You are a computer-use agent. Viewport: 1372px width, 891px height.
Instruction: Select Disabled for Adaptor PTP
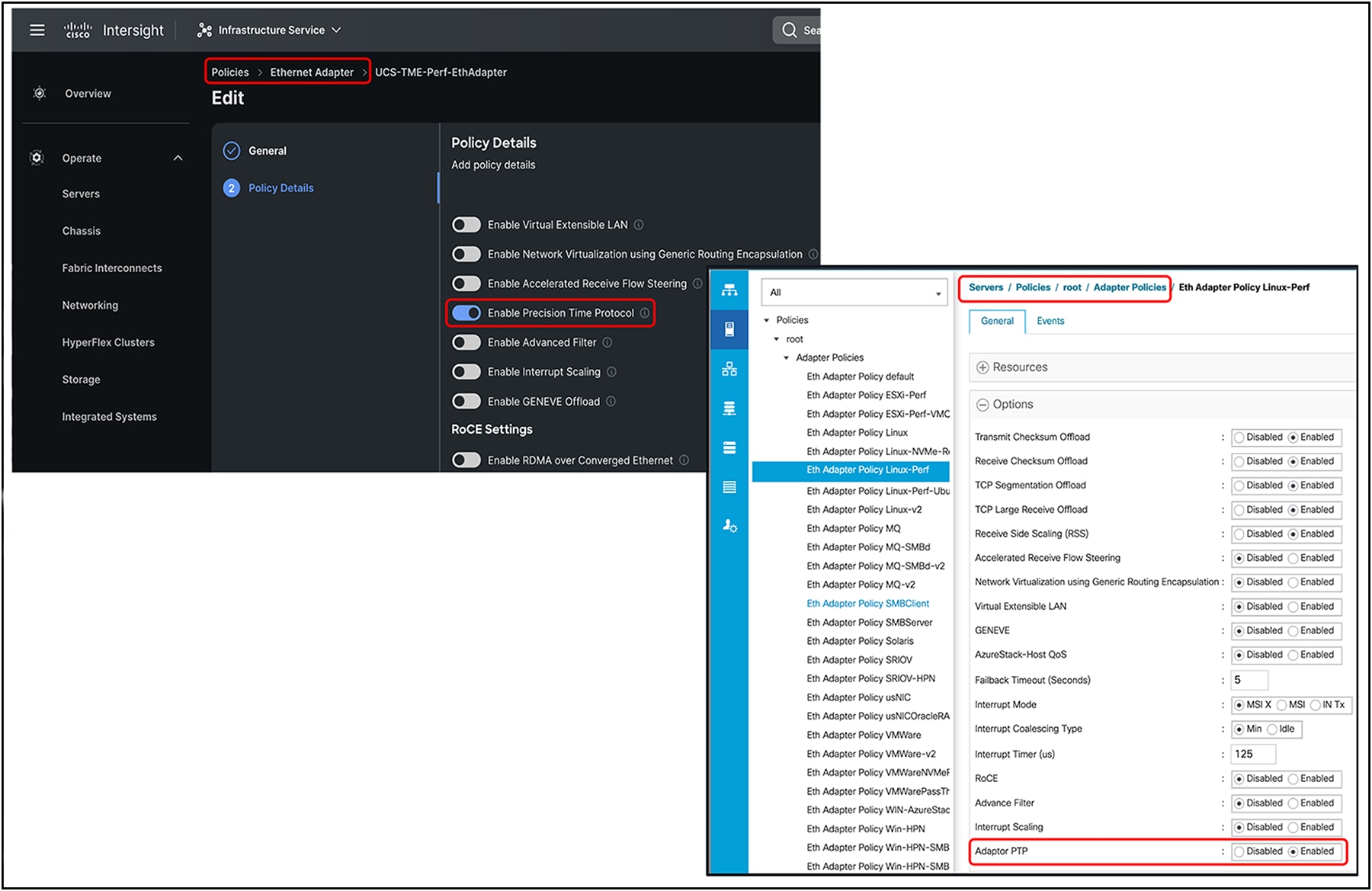(1239, 851)
